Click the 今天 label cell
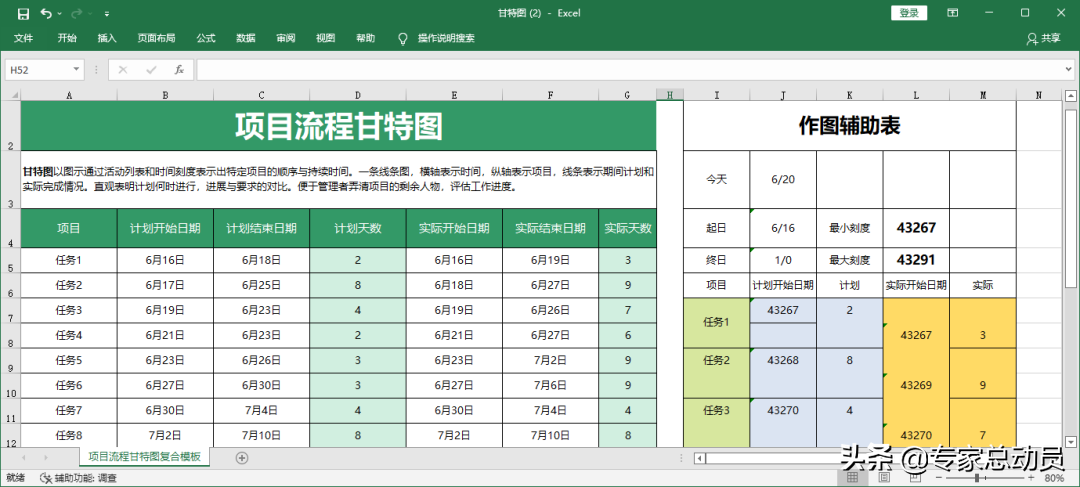The image size is (1080, 487). point(716,179)
